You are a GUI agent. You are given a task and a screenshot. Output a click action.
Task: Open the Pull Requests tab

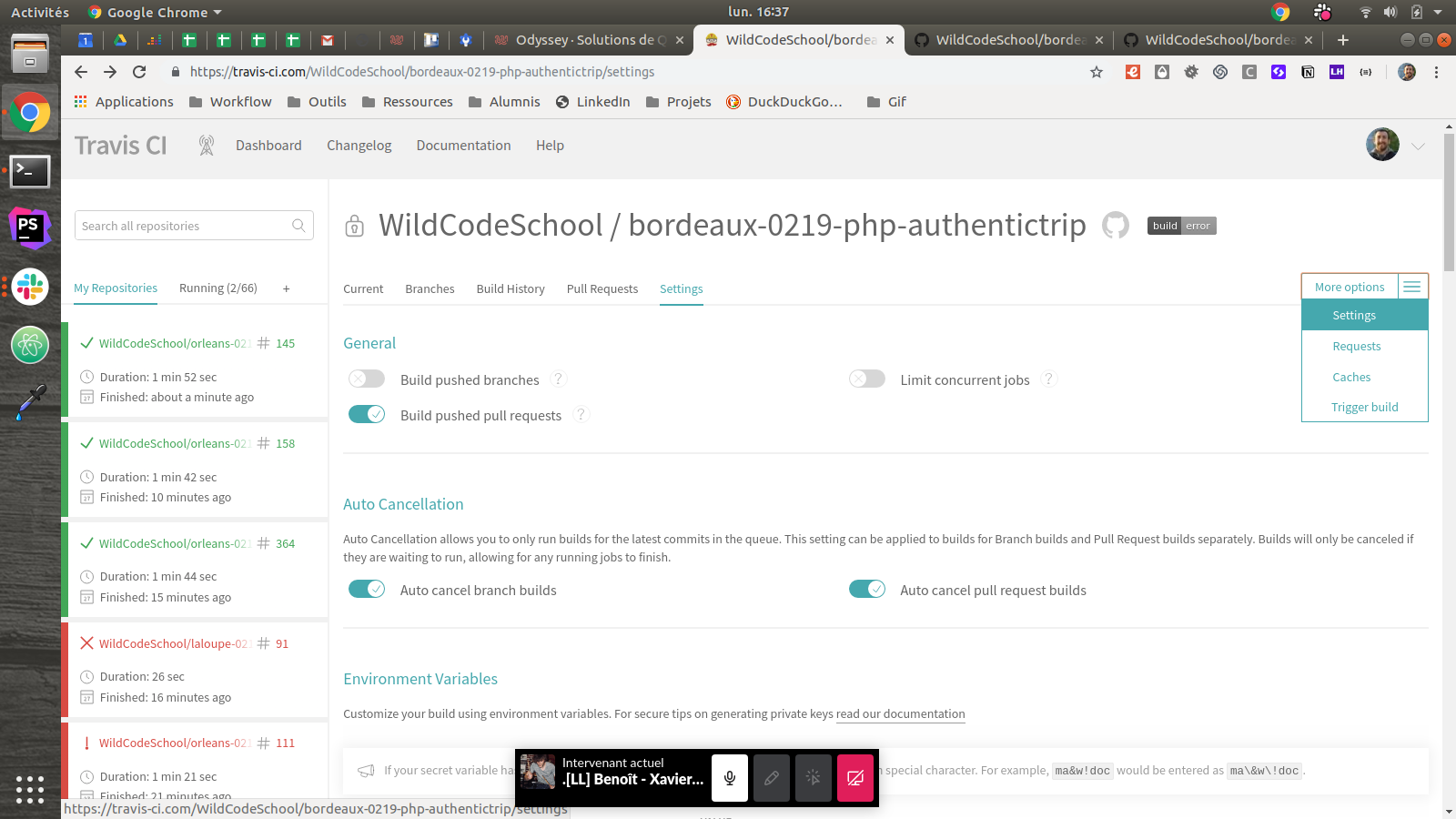602,288
